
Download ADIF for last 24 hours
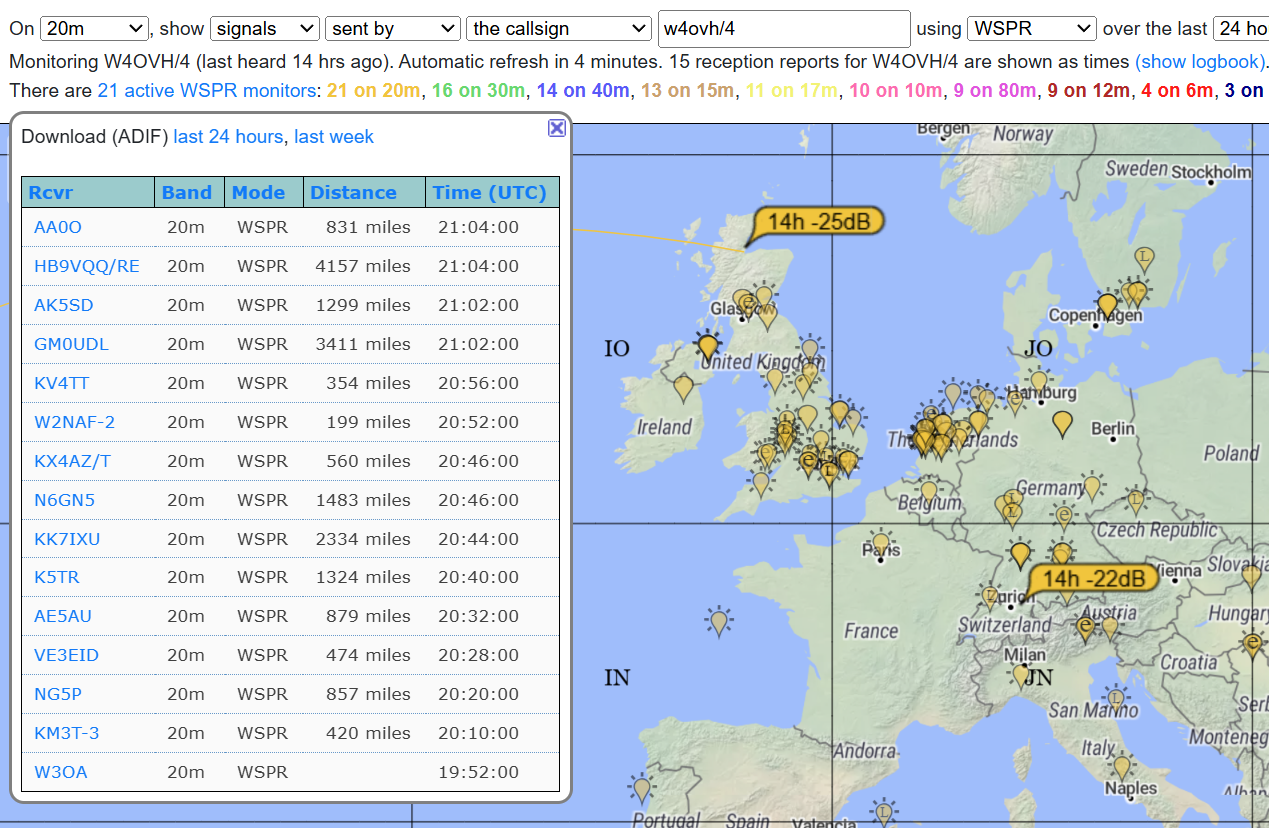pos(228,137)
